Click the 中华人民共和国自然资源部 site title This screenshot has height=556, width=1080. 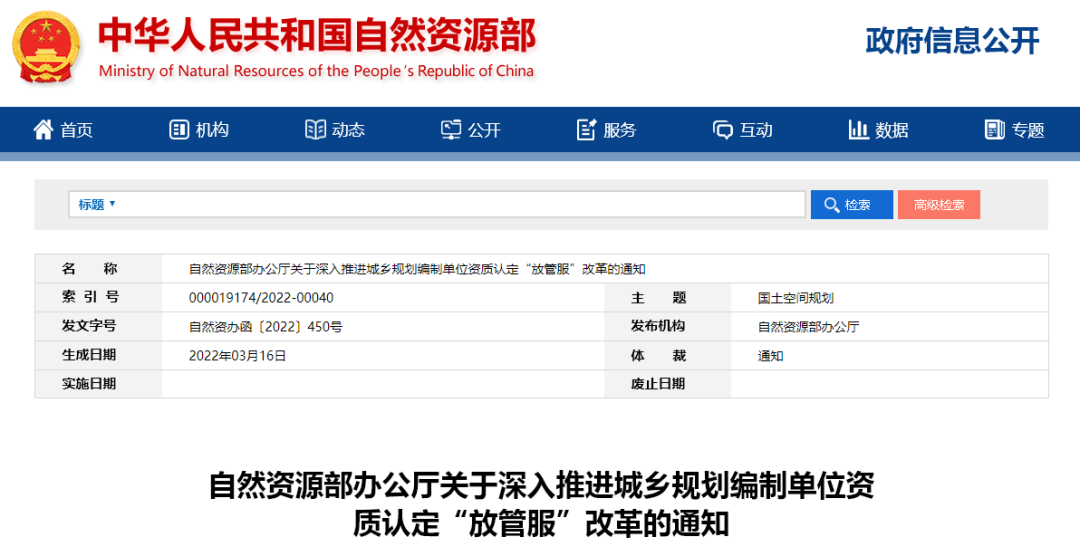click(317, 35)
